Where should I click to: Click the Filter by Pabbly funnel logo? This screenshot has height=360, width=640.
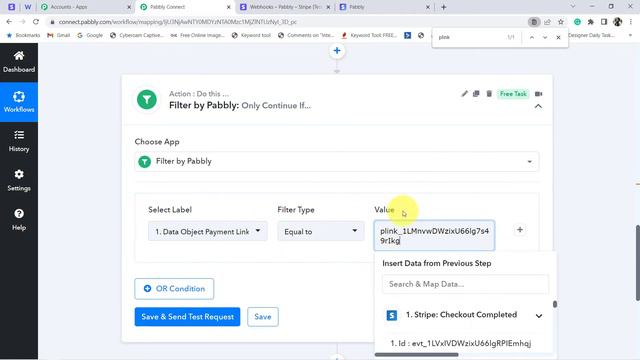coord(147,100)
